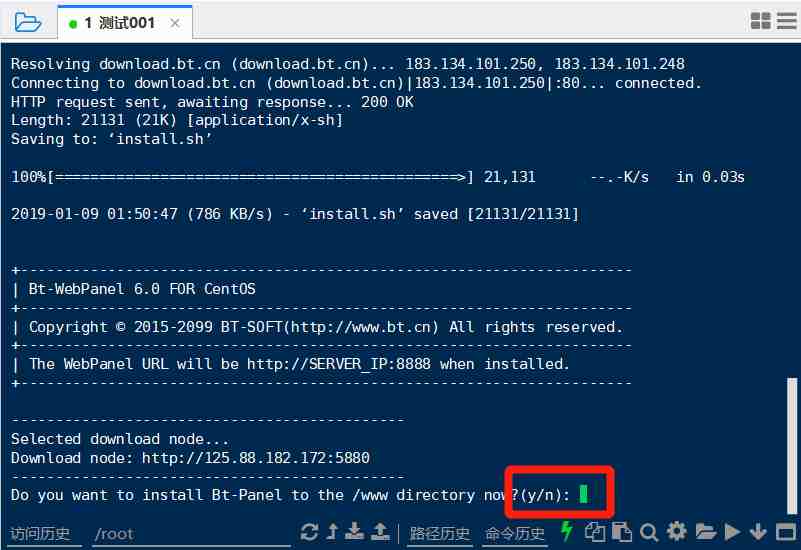Switch to the grid layout view icon
Image resolution: width=801 pixels, height=550 pixels.
[761, 21]
